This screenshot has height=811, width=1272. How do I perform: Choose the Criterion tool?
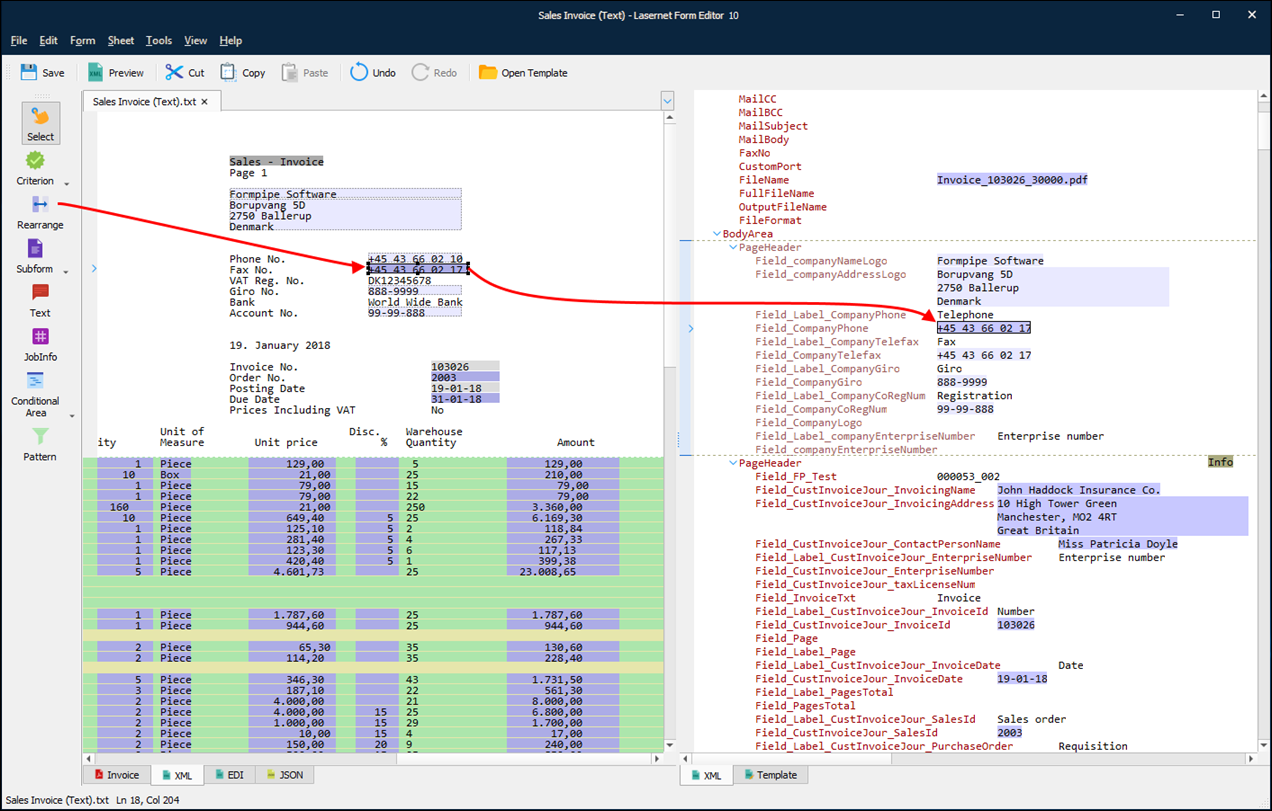click(36, 168)
